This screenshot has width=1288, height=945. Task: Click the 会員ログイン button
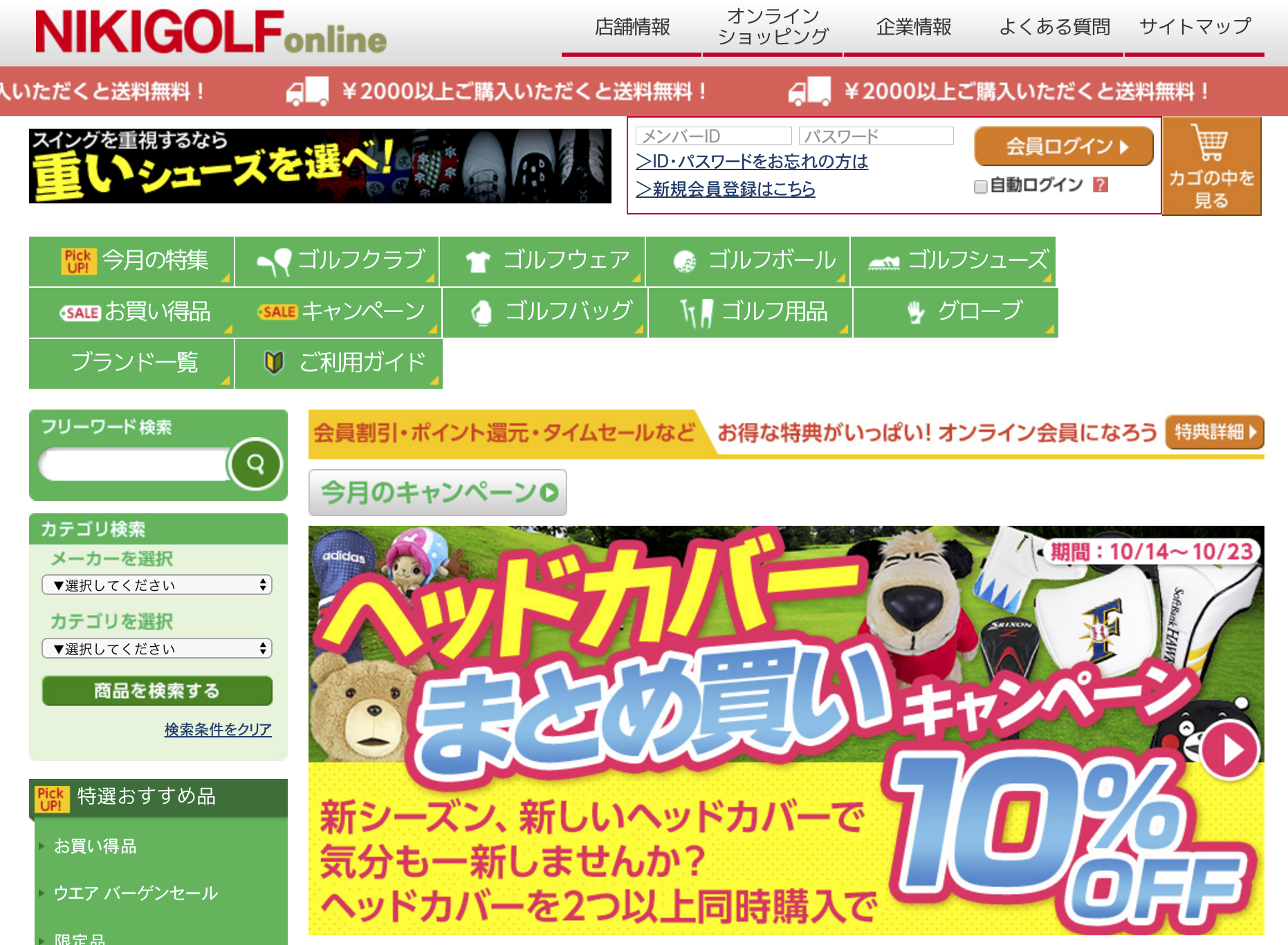1064,146
